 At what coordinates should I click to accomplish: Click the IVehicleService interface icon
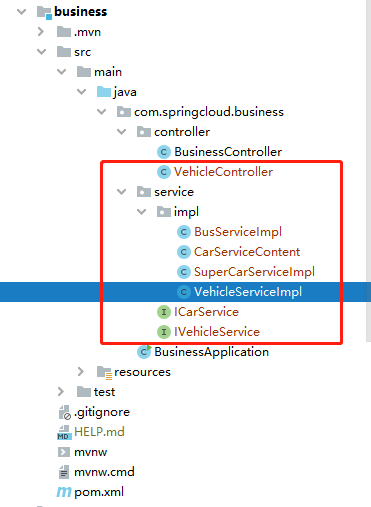click(x=164, y=332)
